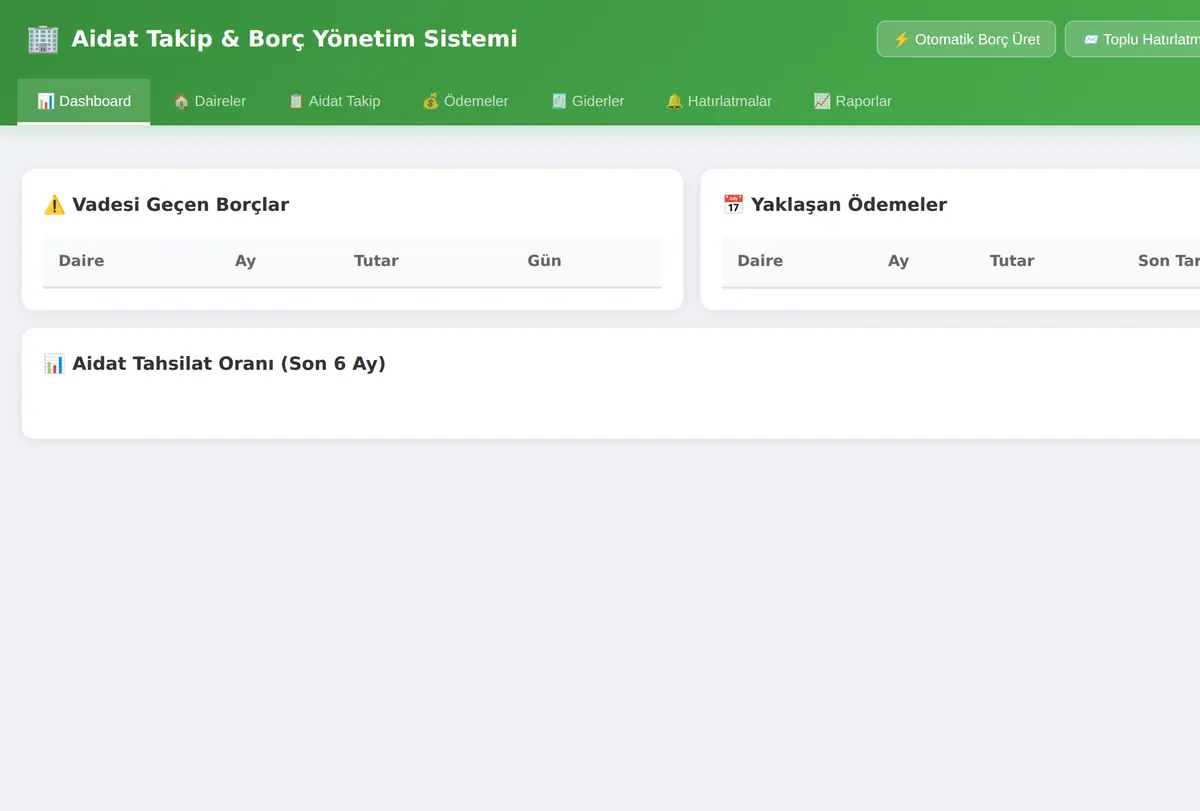Click the money bag icon on Ödemeler tab

click(430, 102)
